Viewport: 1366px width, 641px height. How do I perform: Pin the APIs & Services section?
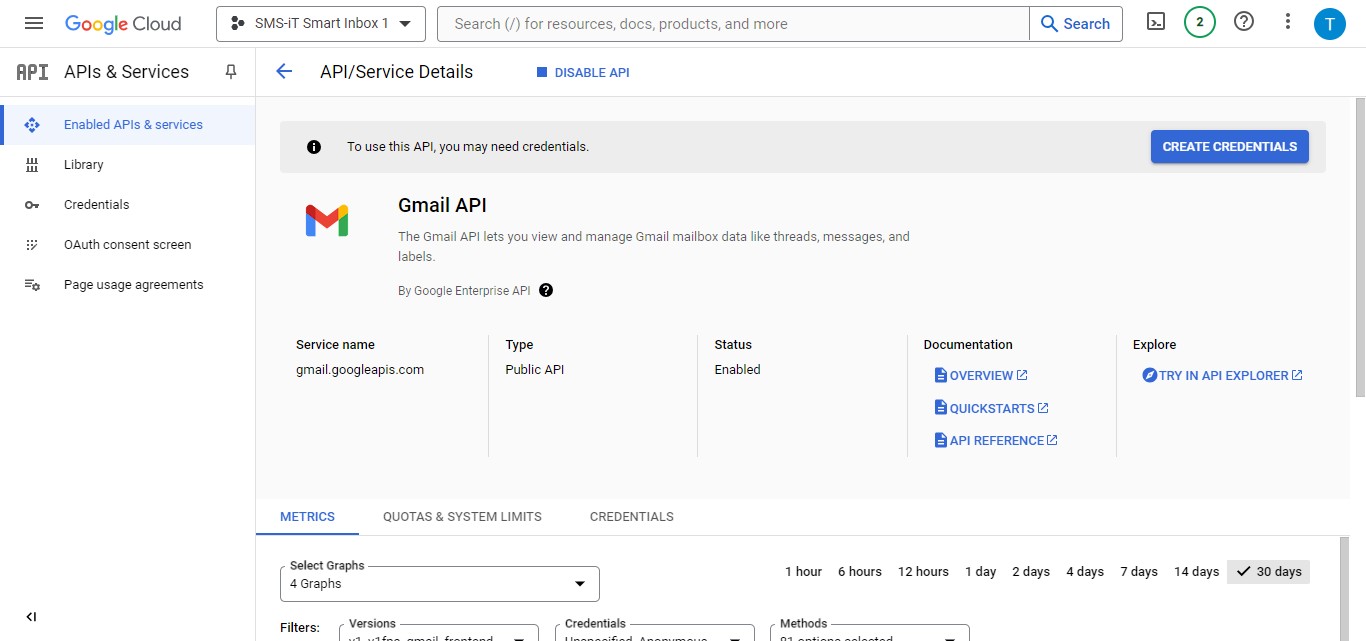(229, 71)
